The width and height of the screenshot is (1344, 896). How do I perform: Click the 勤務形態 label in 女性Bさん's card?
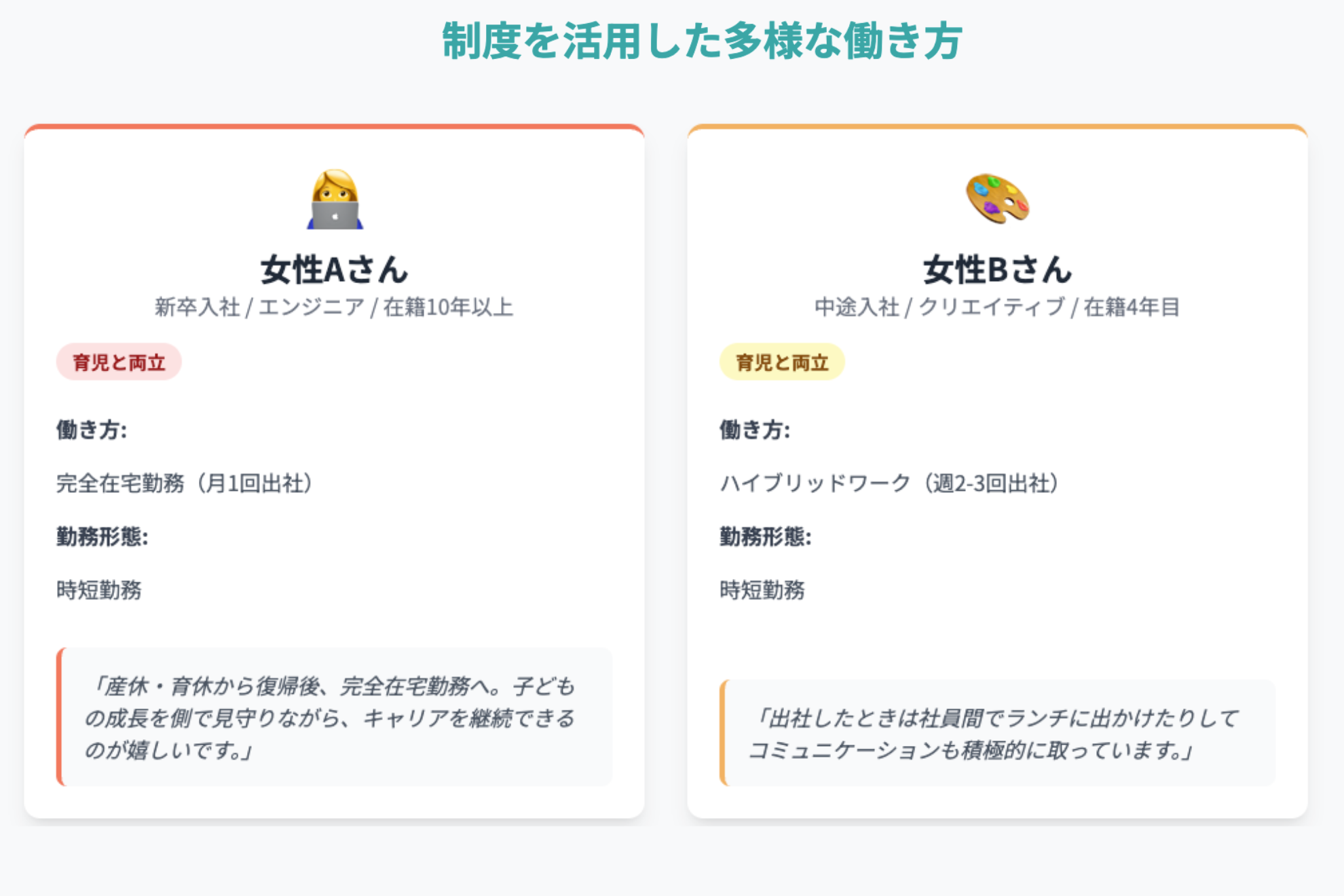coord(766,537)
